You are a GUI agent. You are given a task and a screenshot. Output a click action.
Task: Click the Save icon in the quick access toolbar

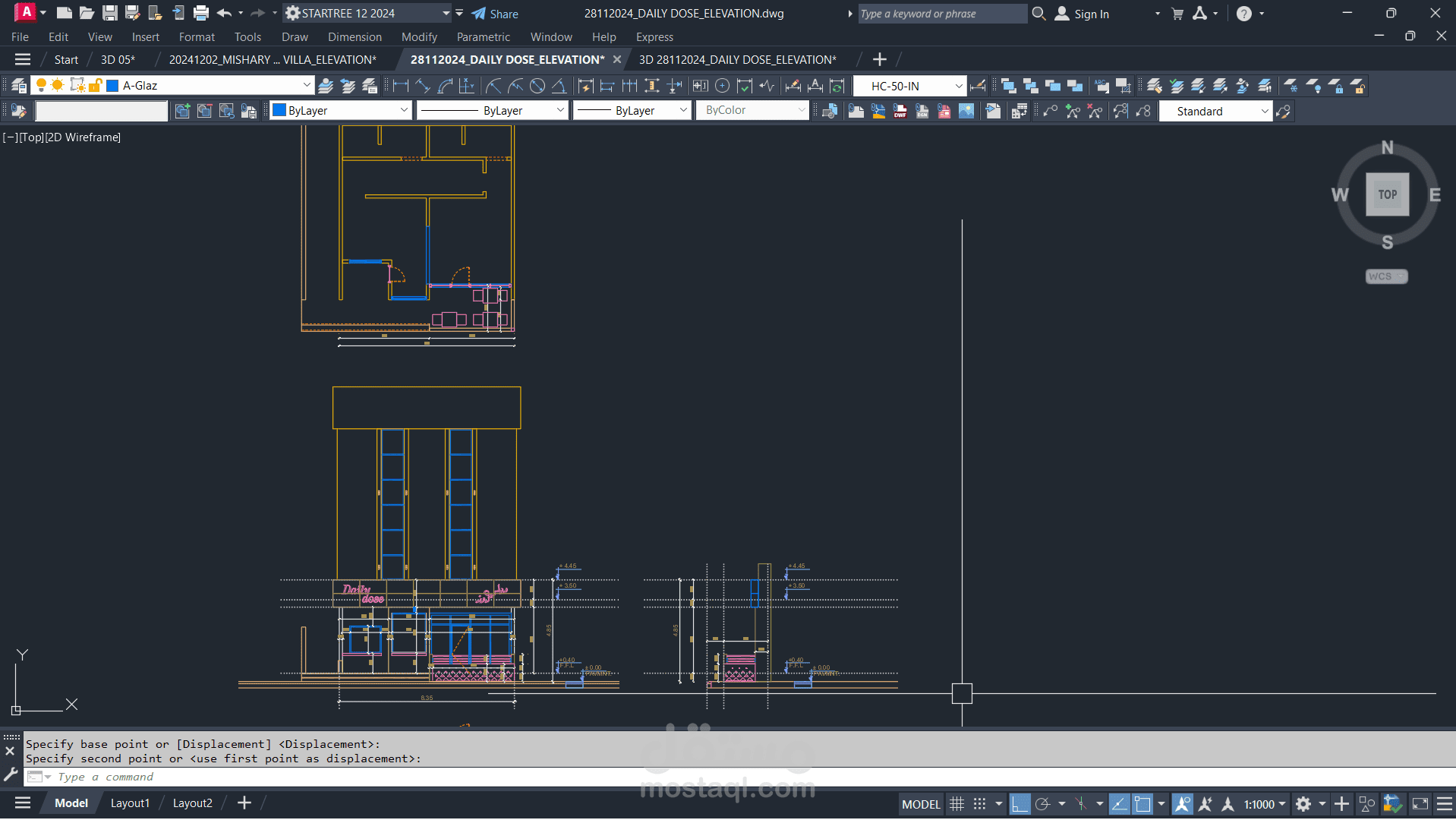(x=110, y=13)
